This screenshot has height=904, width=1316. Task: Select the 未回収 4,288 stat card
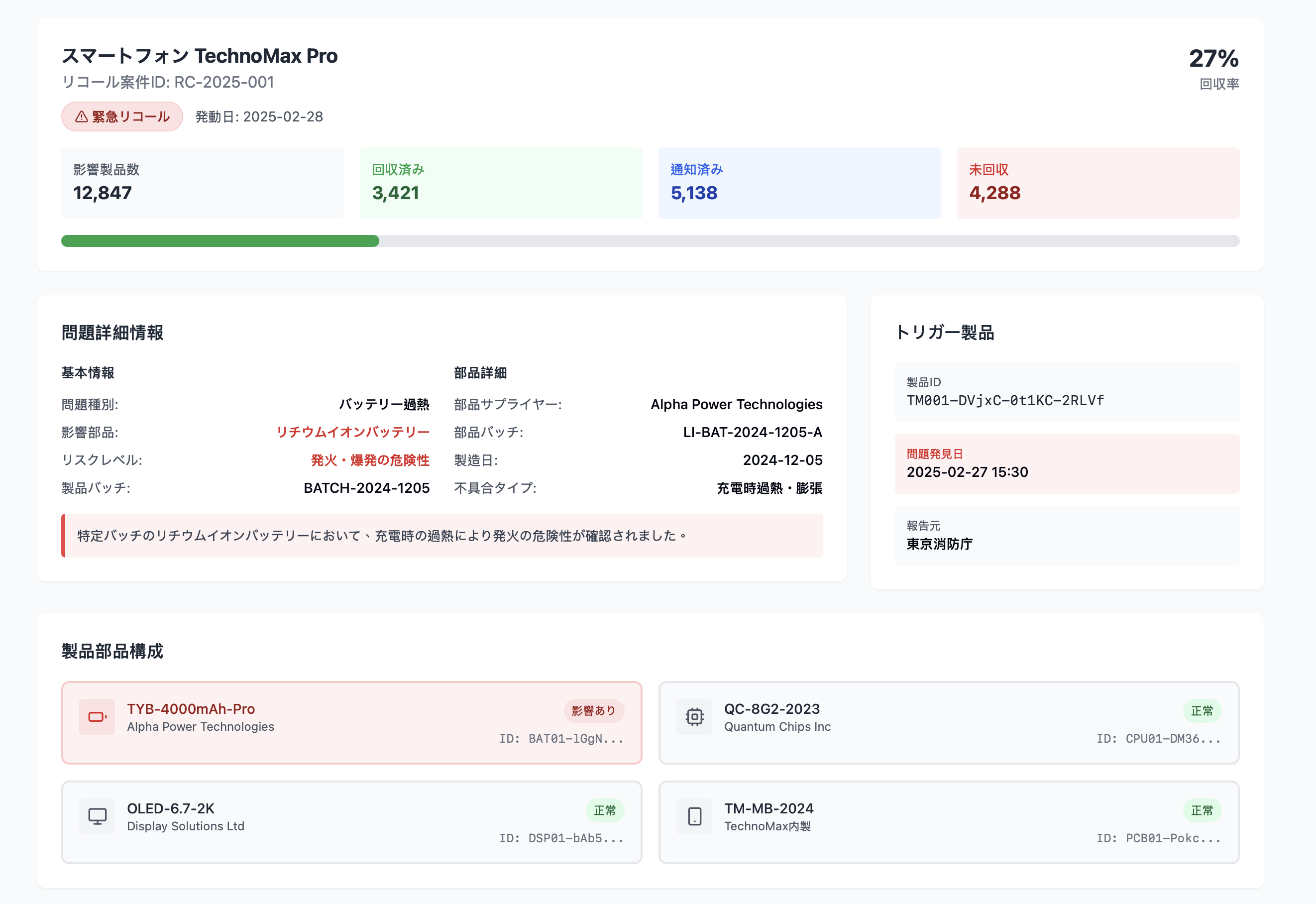click(1097, 183)
